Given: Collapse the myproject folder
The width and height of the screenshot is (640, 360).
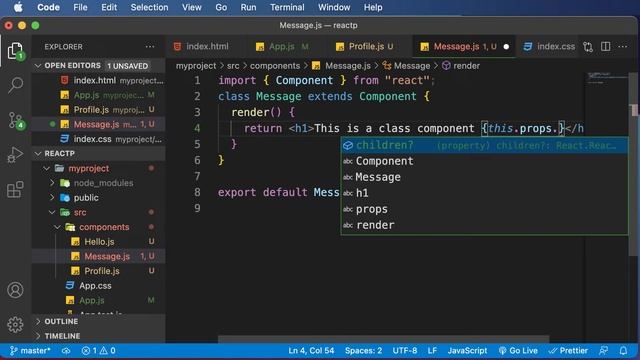Looking at the screenshot, I should [47, 168].
